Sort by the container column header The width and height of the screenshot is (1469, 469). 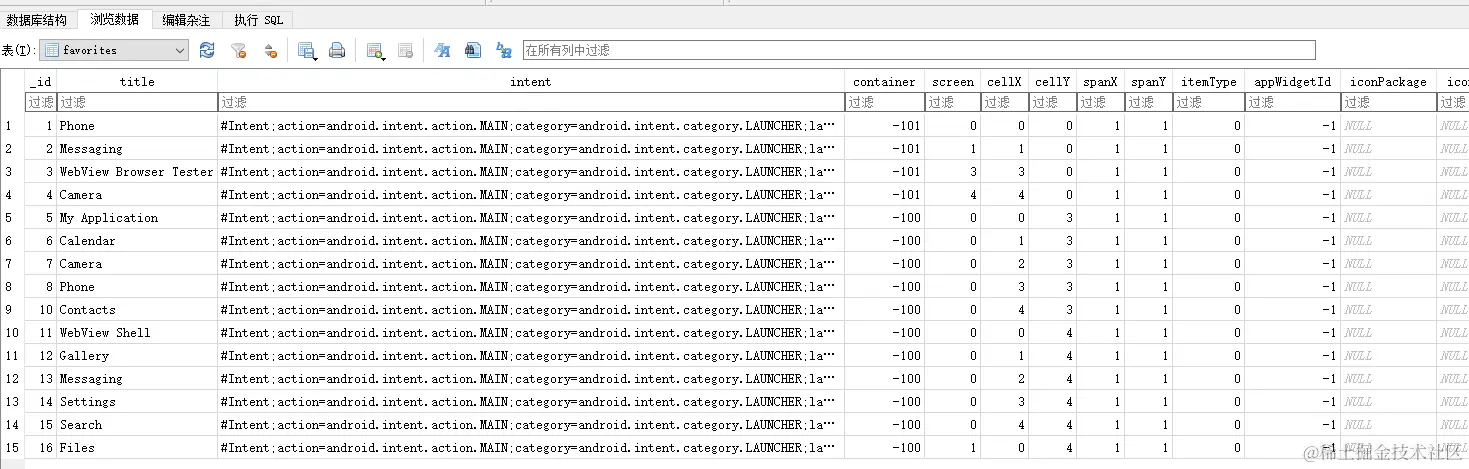click(884, 82)
